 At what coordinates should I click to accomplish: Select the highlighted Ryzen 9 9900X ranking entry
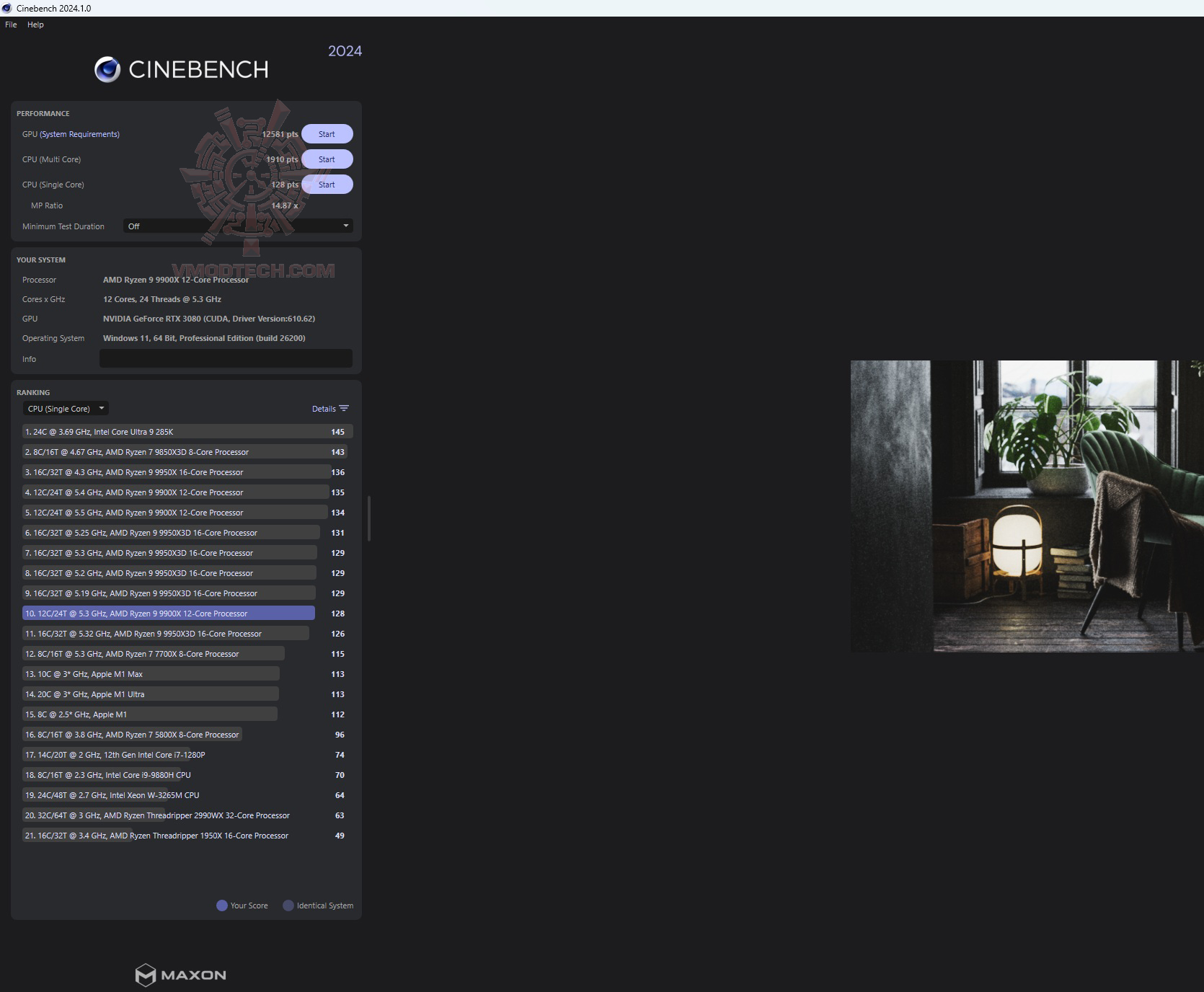pyautogui.click(x=169, y=614)
